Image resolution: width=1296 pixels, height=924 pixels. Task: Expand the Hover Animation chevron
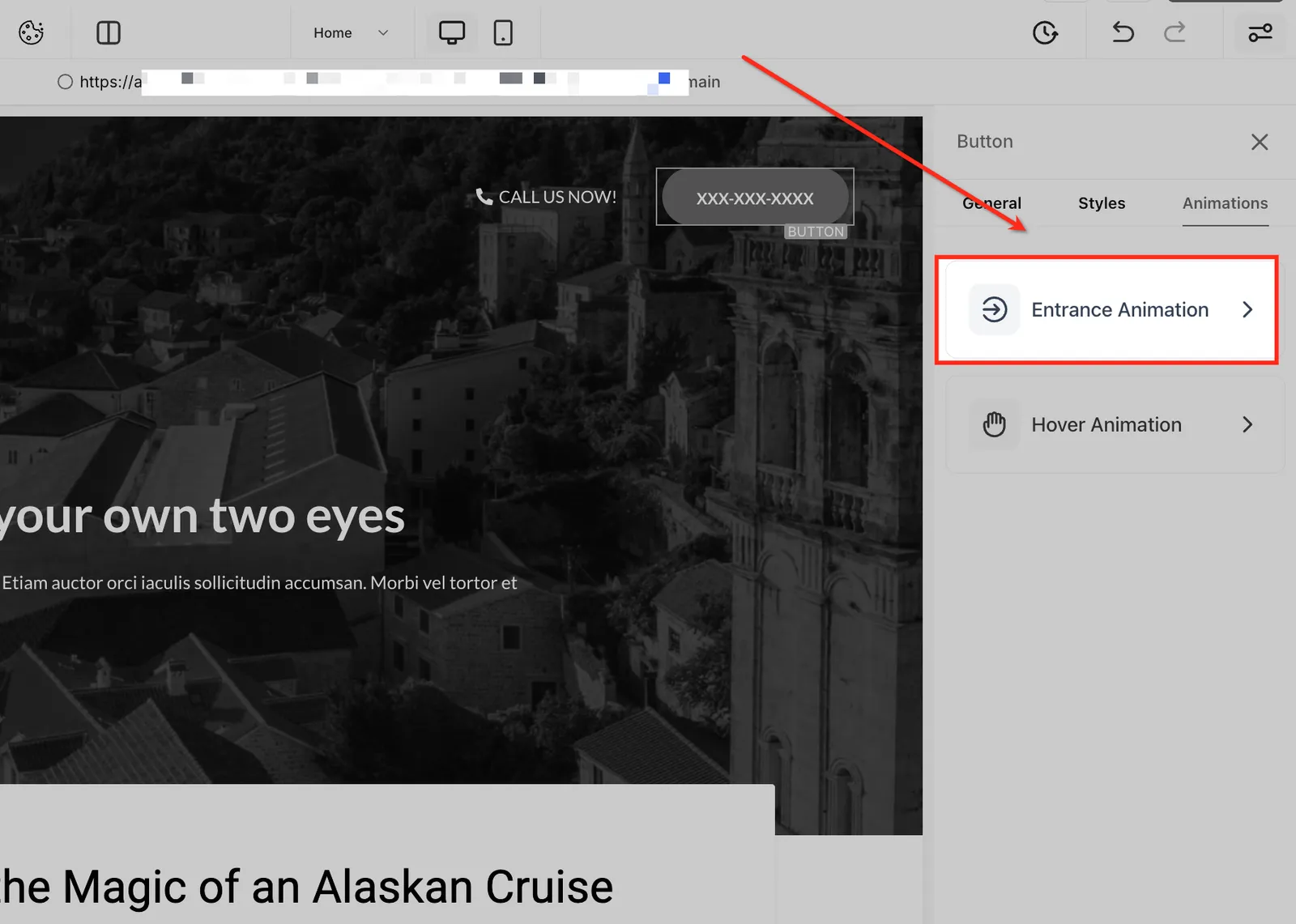(x=1247, y=424)
